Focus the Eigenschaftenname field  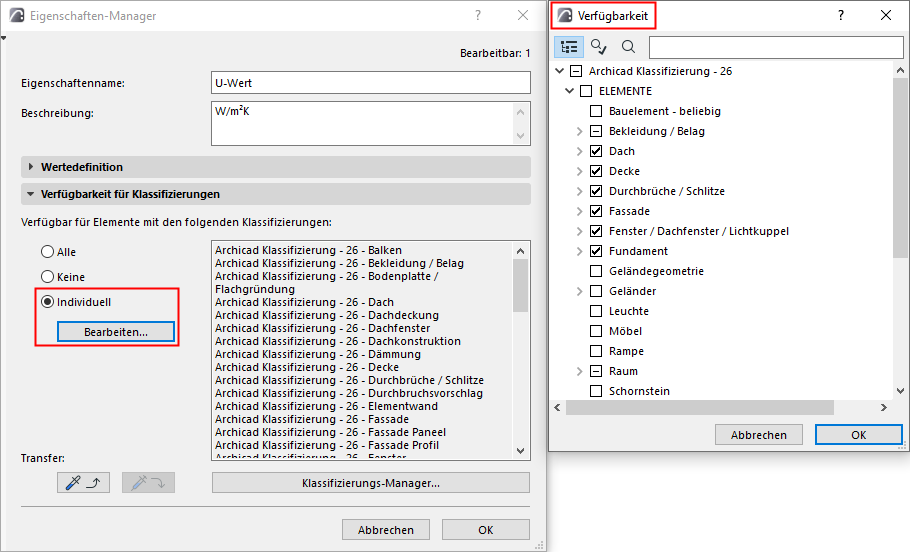tap(371, 83)
